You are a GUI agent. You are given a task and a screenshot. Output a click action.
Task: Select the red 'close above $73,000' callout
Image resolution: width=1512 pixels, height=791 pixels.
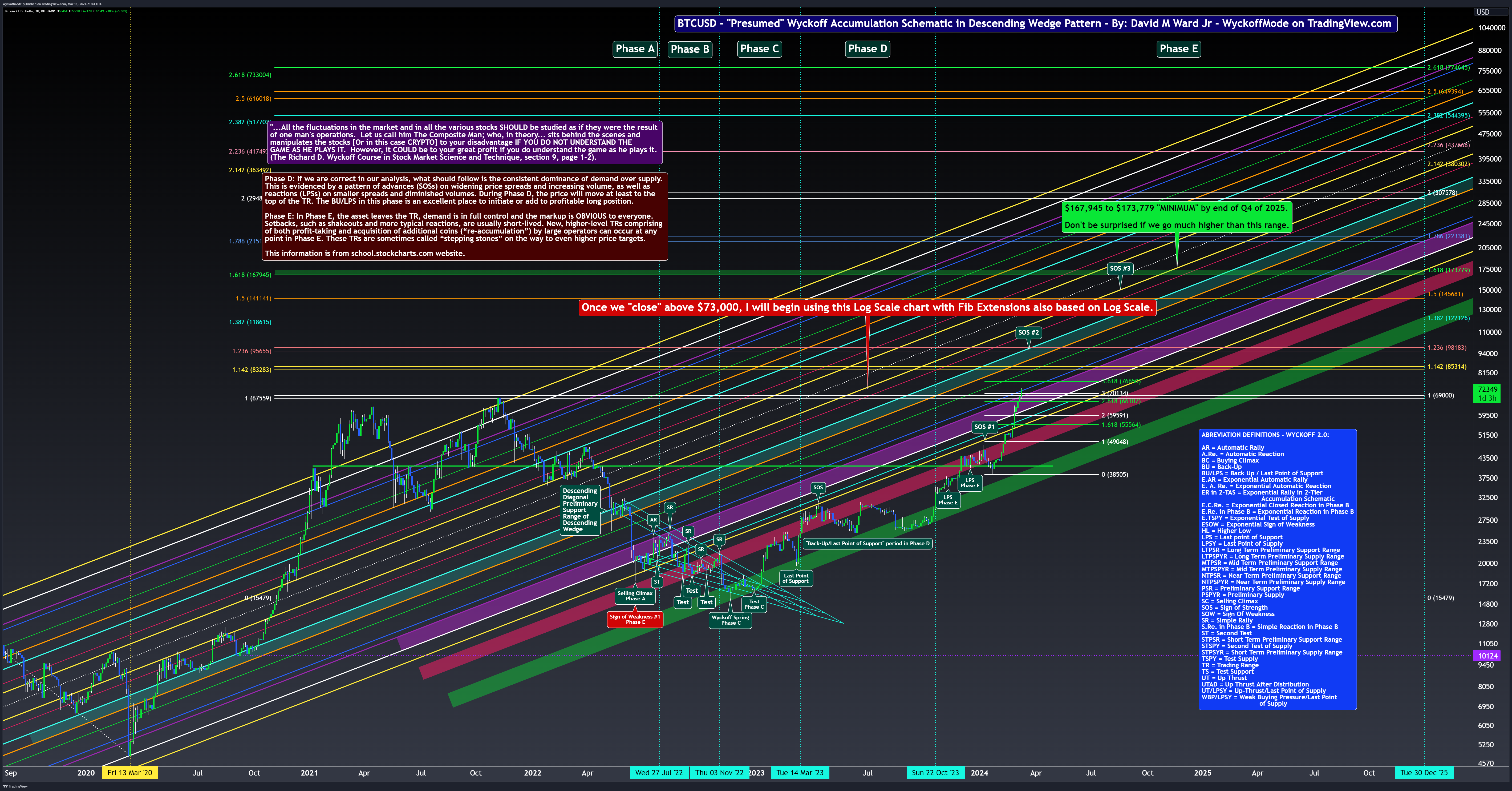[867, 308]
